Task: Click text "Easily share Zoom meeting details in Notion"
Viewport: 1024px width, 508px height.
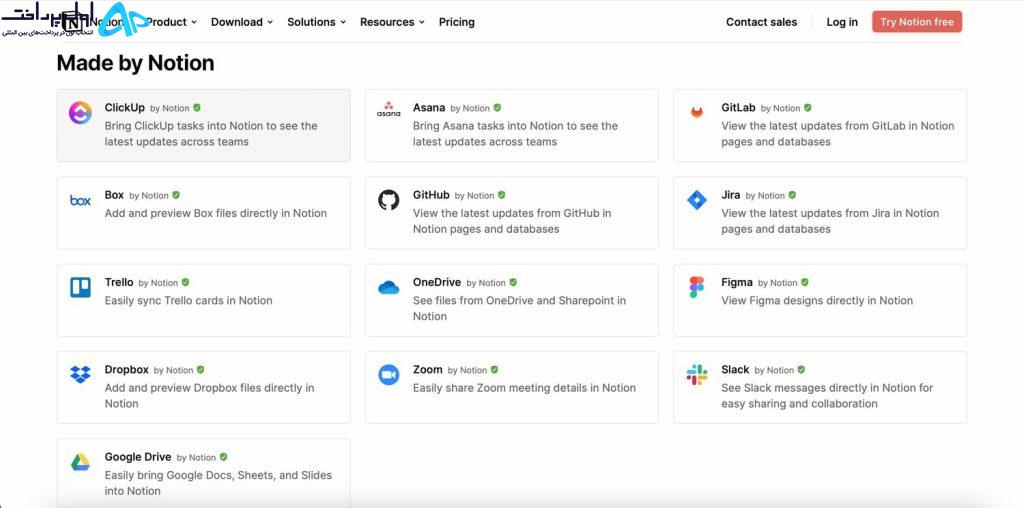Action: point(524,388)
